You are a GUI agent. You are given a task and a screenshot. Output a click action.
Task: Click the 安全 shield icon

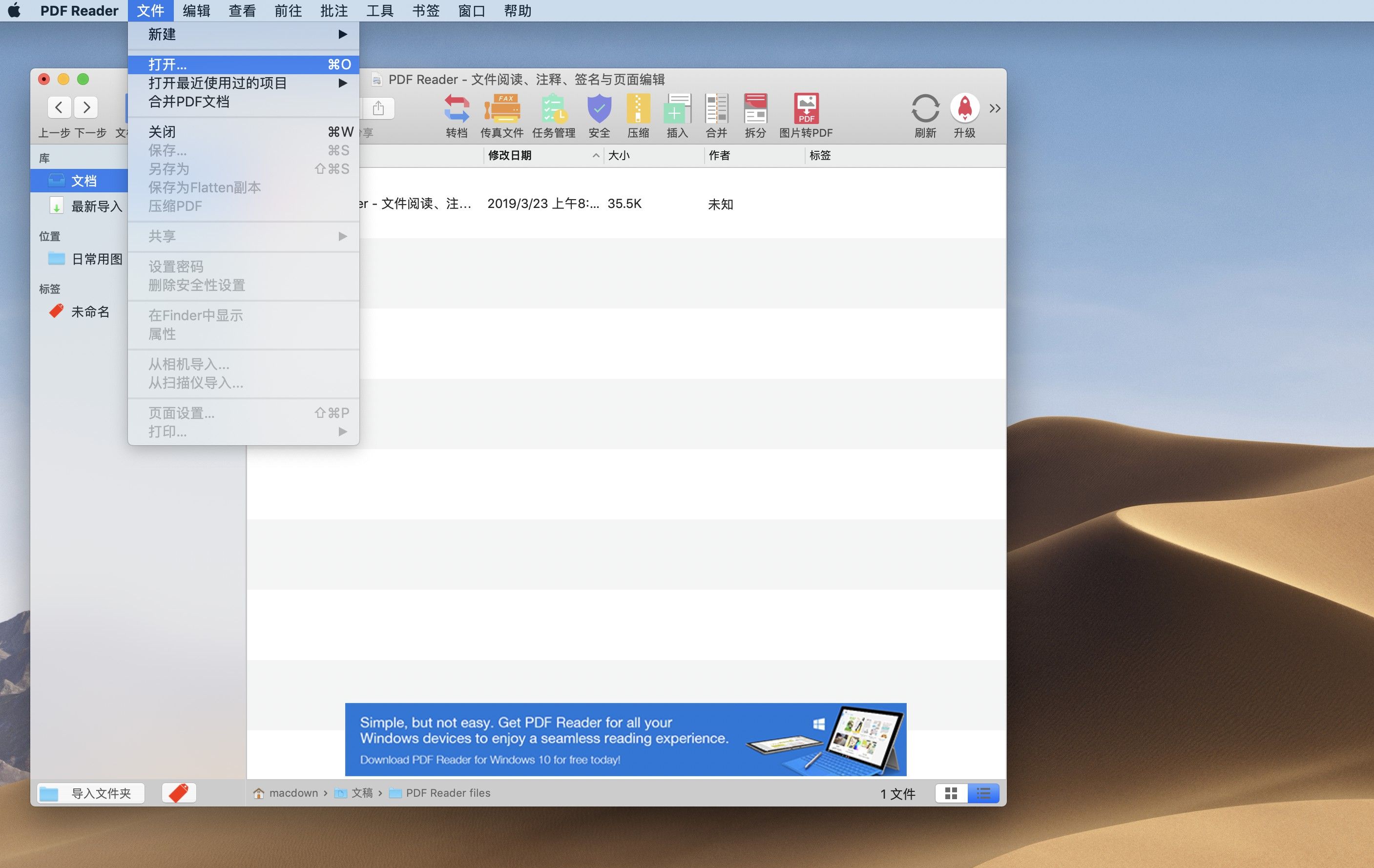click(599, 108)
